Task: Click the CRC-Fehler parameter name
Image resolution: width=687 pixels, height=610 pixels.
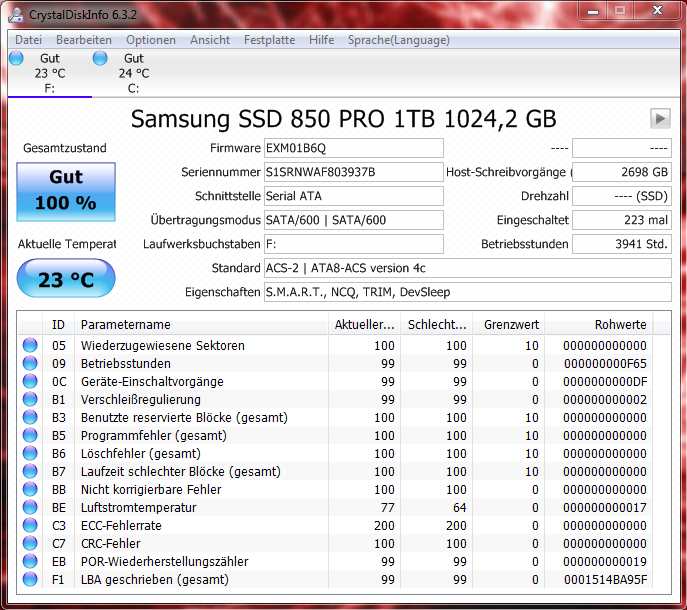Action: click(111, 543)
